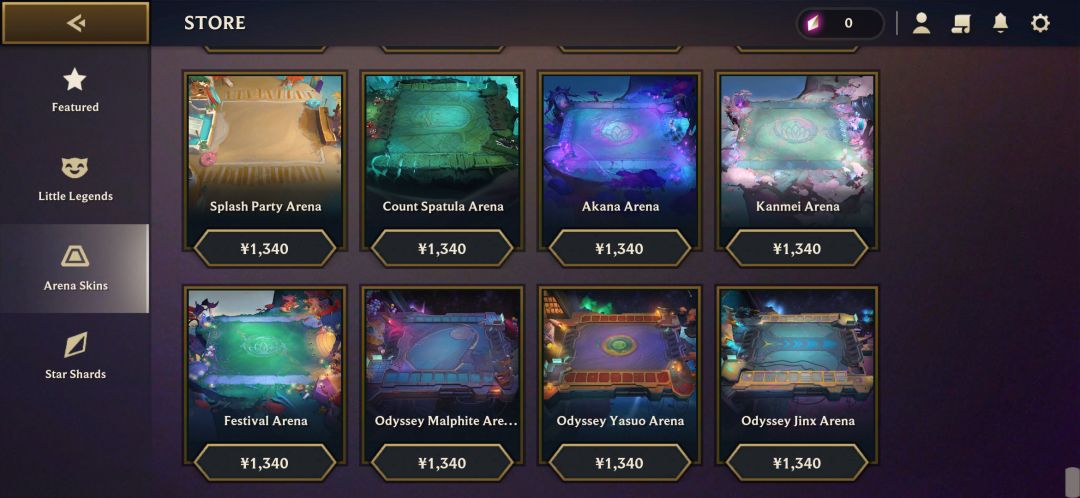
Task: Open the missions scroll icon
Action: coord(961,23)
